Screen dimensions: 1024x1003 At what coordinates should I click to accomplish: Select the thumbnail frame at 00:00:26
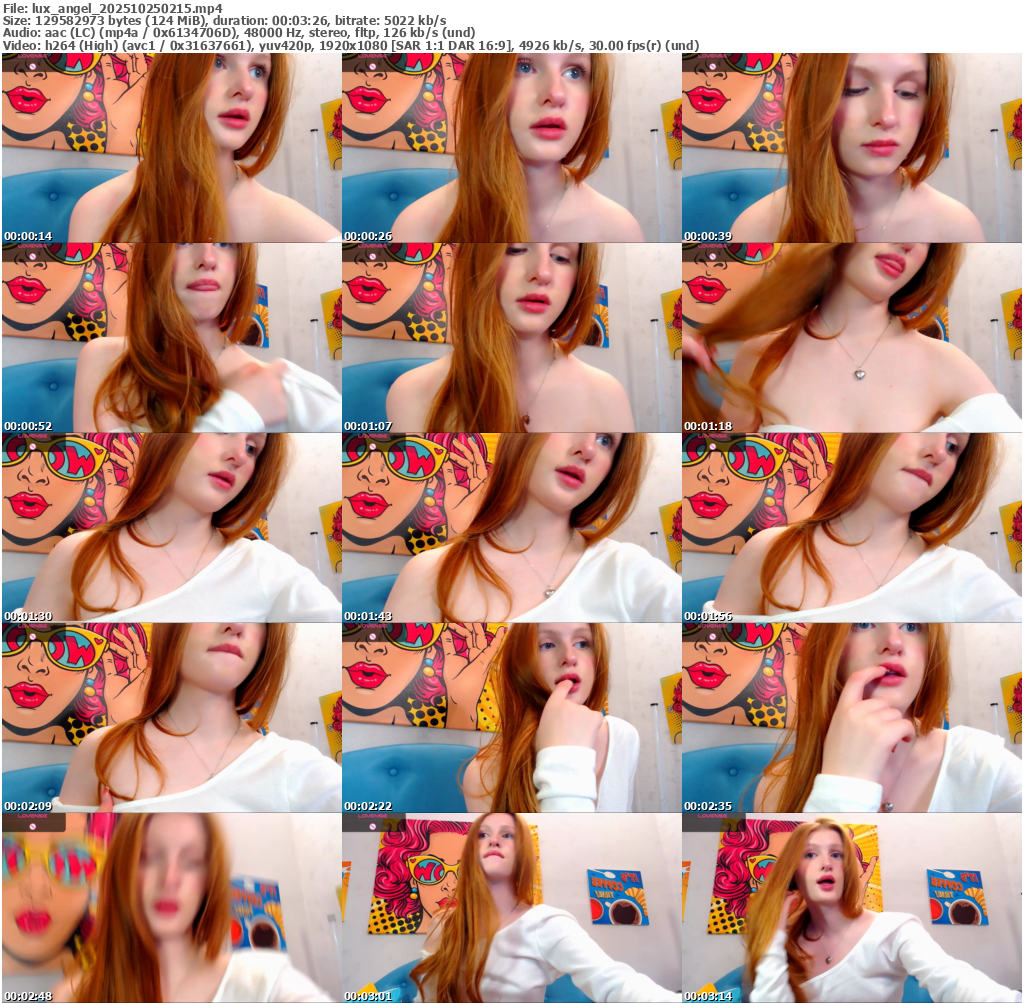[x=511, y=148]
